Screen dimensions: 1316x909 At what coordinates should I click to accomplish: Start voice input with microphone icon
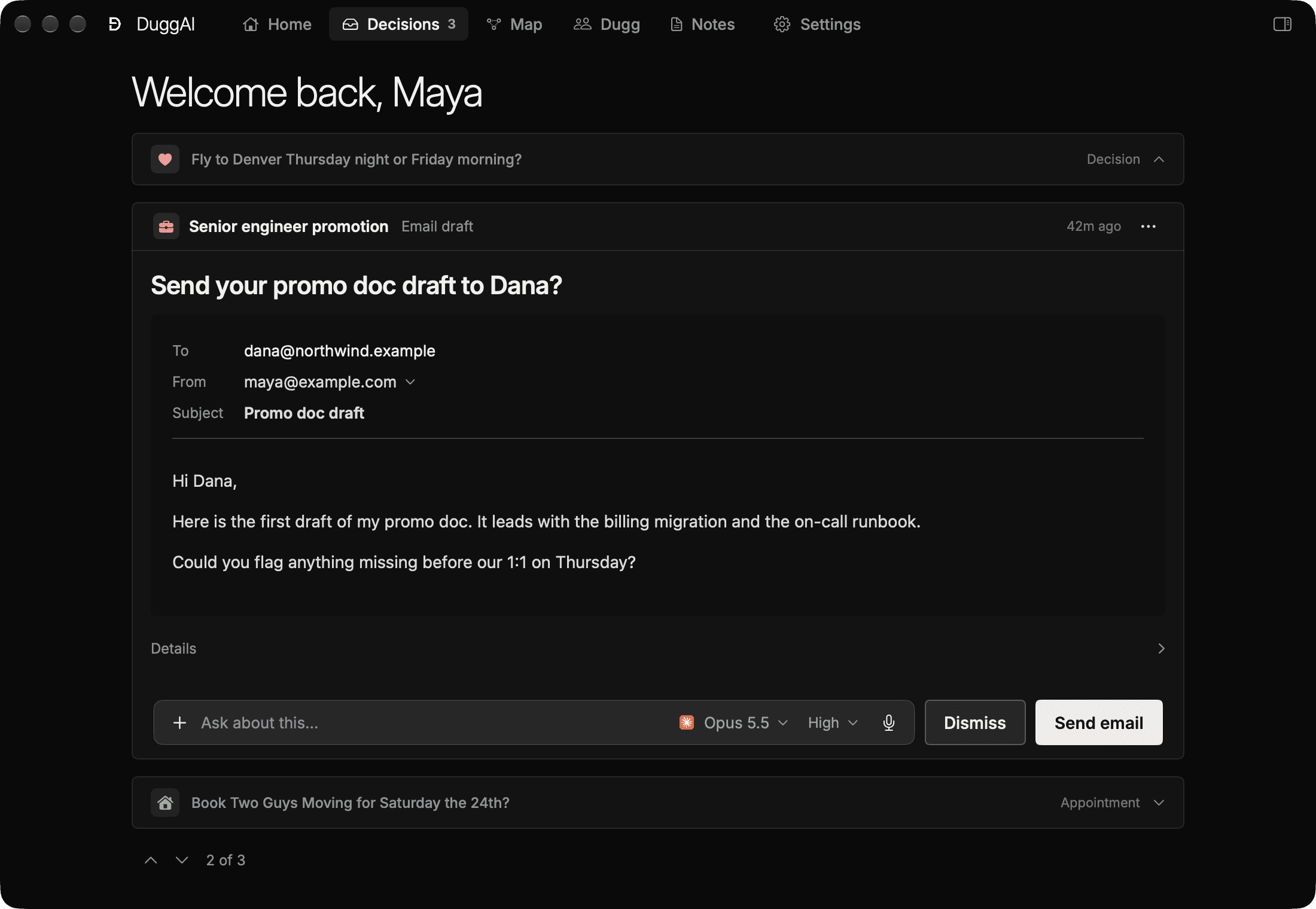point(889,722)
